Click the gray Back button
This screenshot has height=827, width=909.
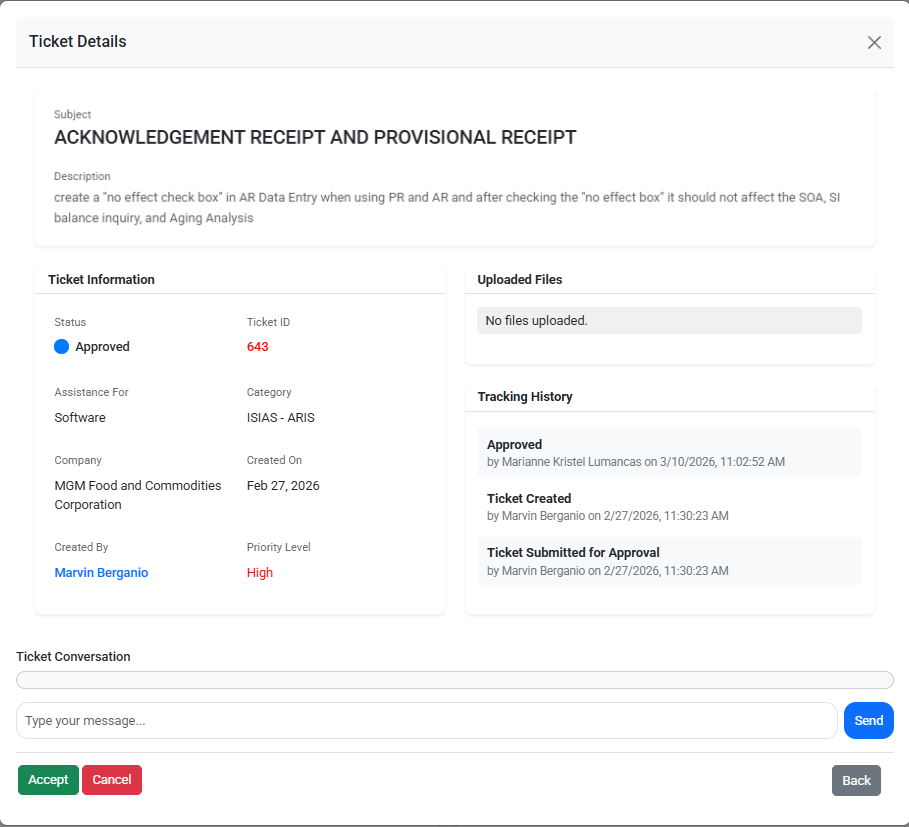click(x=856, y=780)
